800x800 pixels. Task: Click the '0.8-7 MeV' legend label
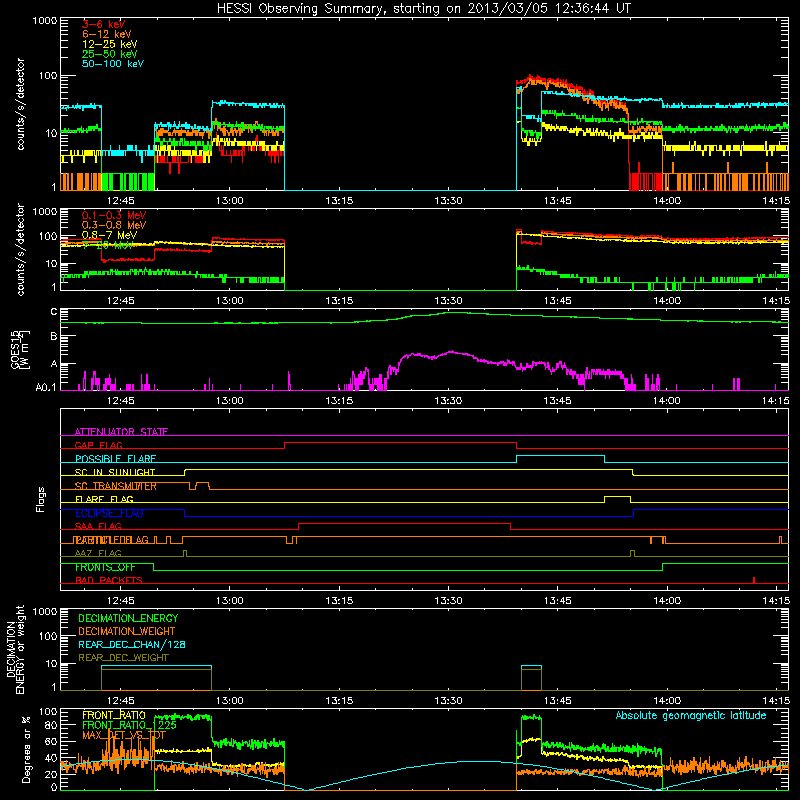pos(109,235)
